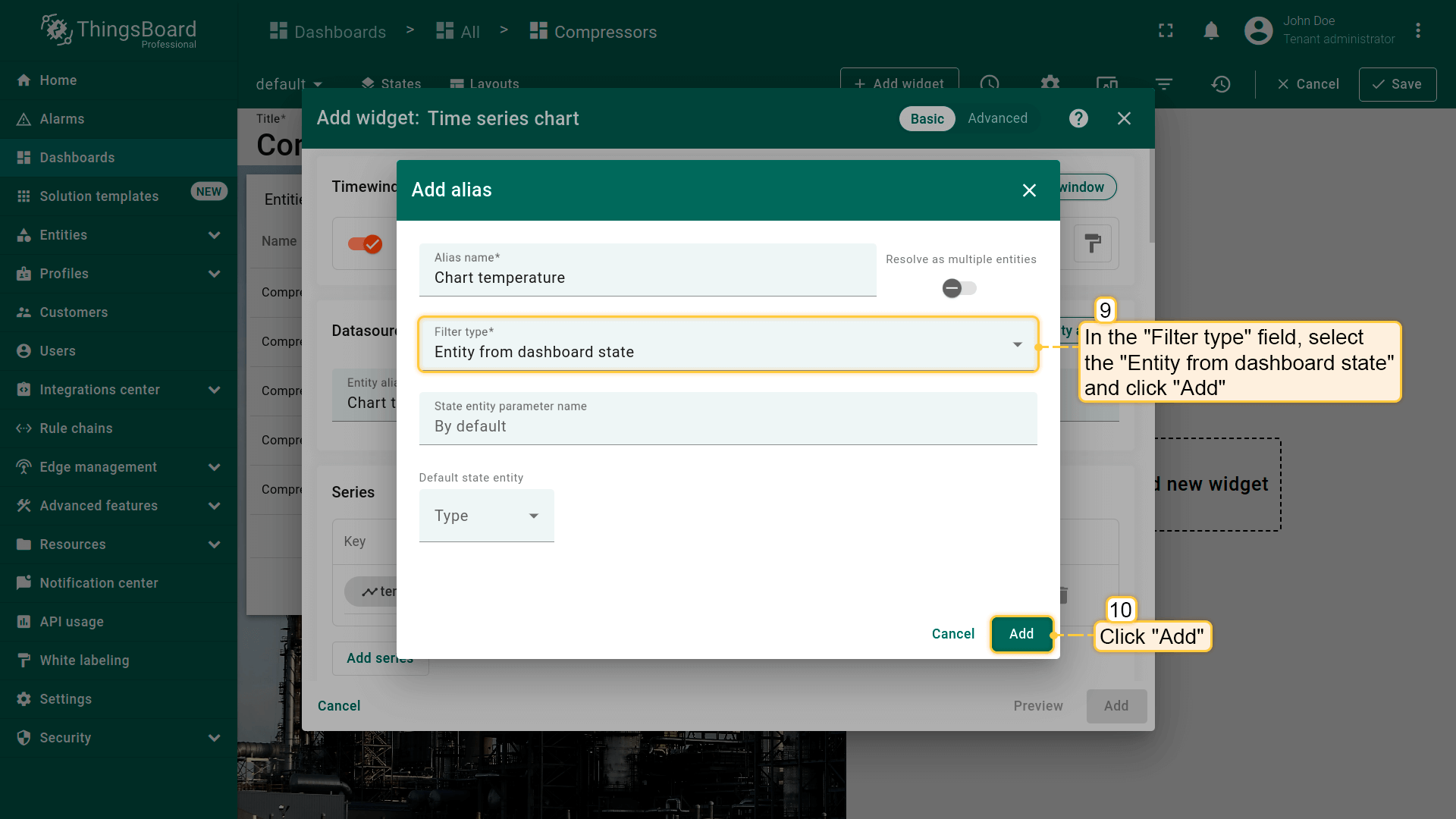Toggle fullscreen mode icon
The image size is (1456, 819).
1166,31
